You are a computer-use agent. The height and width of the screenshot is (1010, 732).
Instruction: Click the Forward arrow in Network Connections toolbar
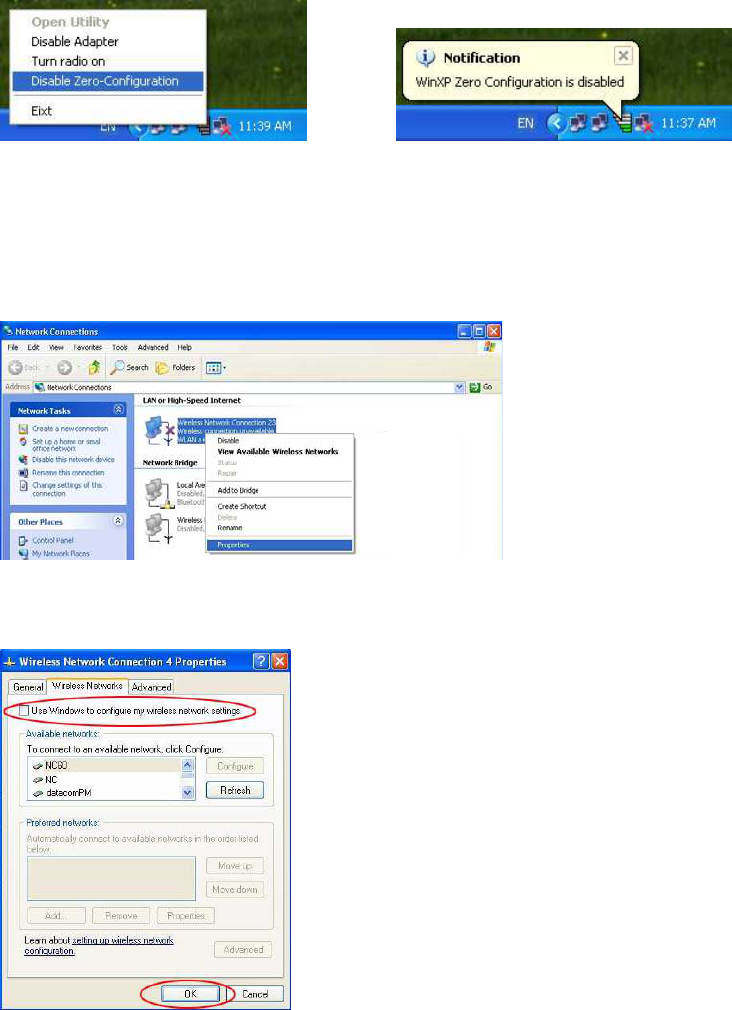coord(64,367)
